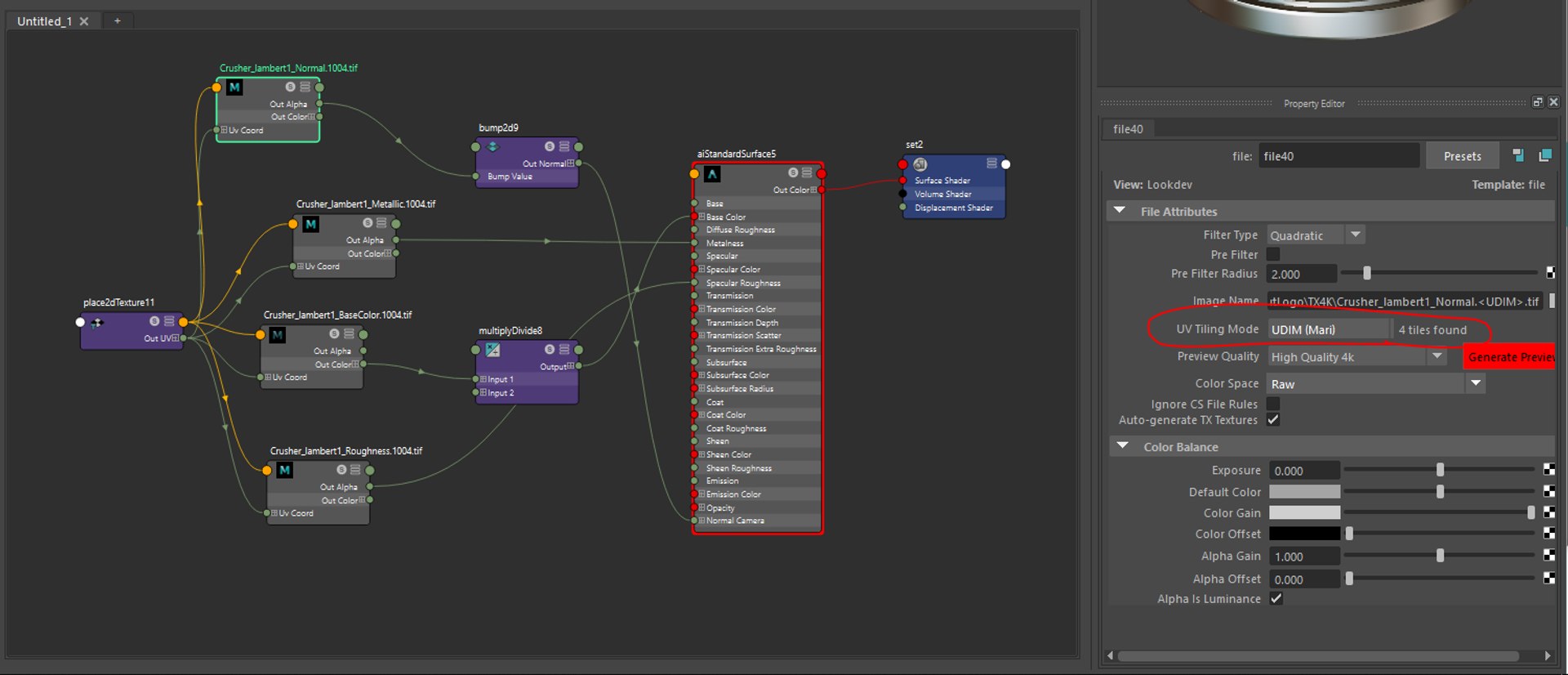Close the Untitled_1 tab

[x=84, y=21]
